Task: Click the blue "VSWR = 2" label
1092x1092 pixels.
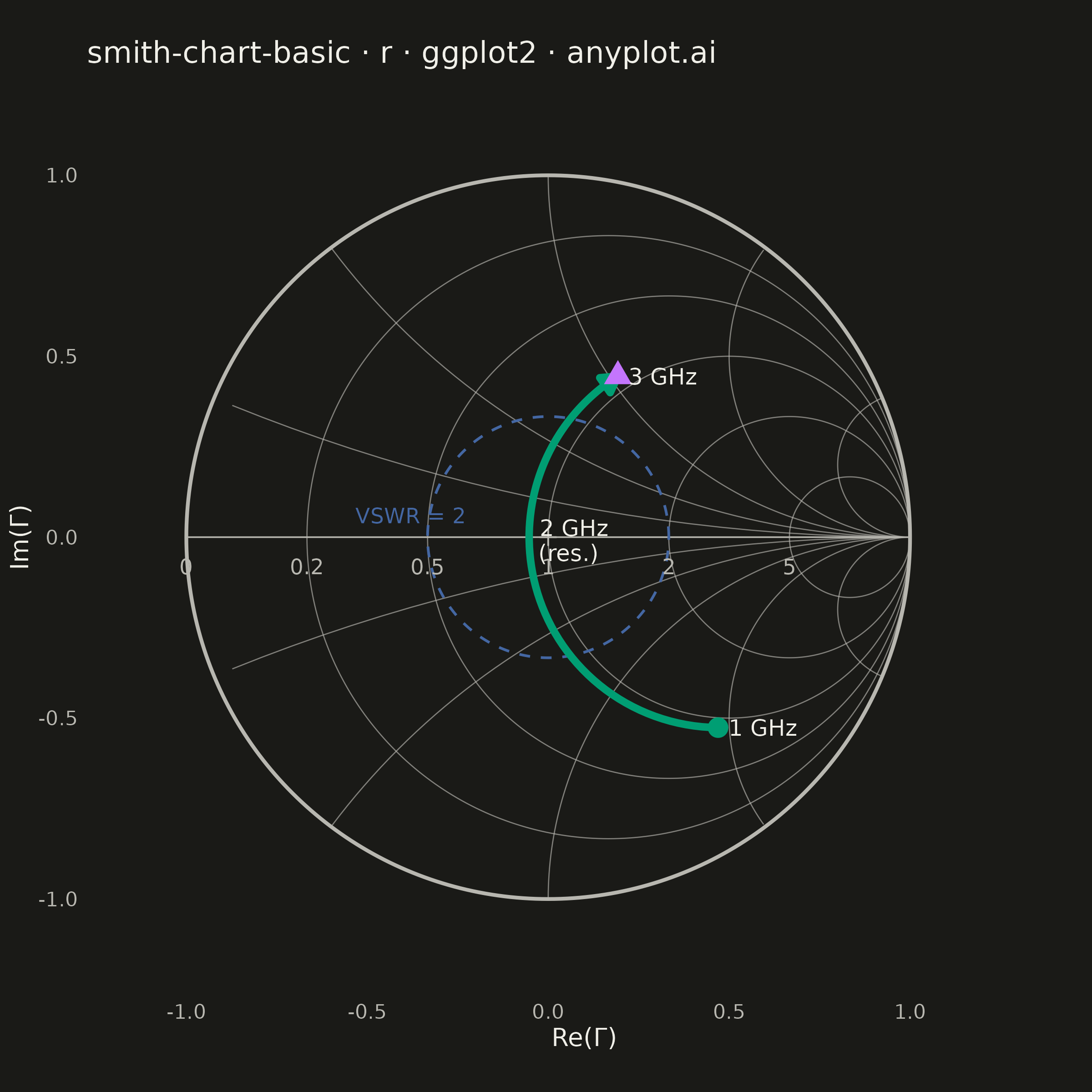Action: tap(410, 516)
